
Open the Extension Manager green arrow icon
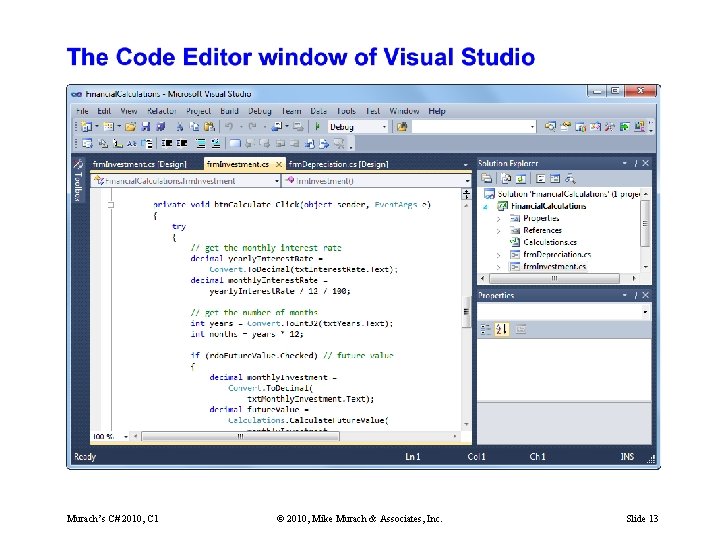624,126
